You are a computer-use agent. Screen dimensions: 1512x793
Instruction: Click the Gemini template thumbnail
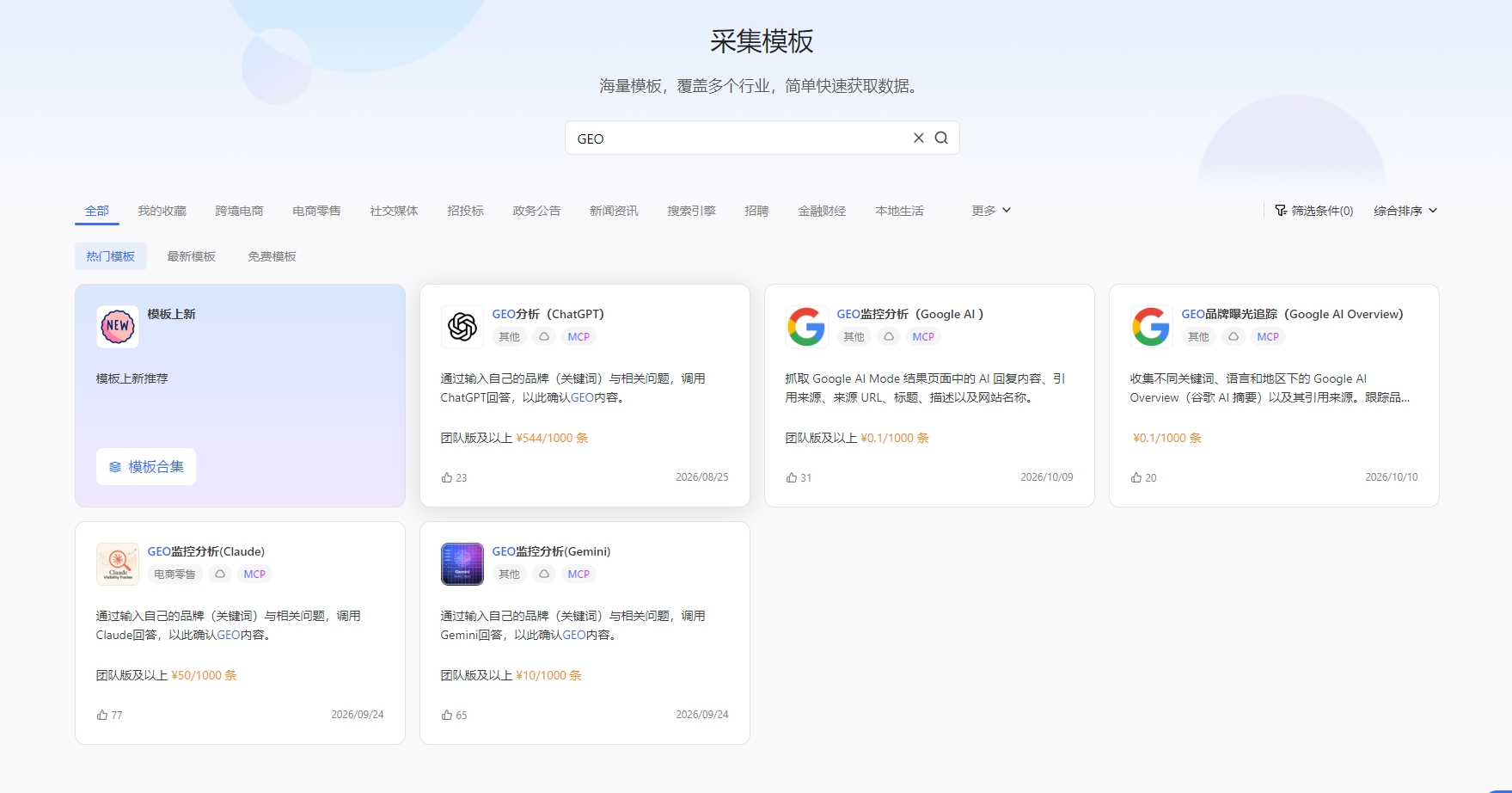pyautogui.click(x=462, y=564)
